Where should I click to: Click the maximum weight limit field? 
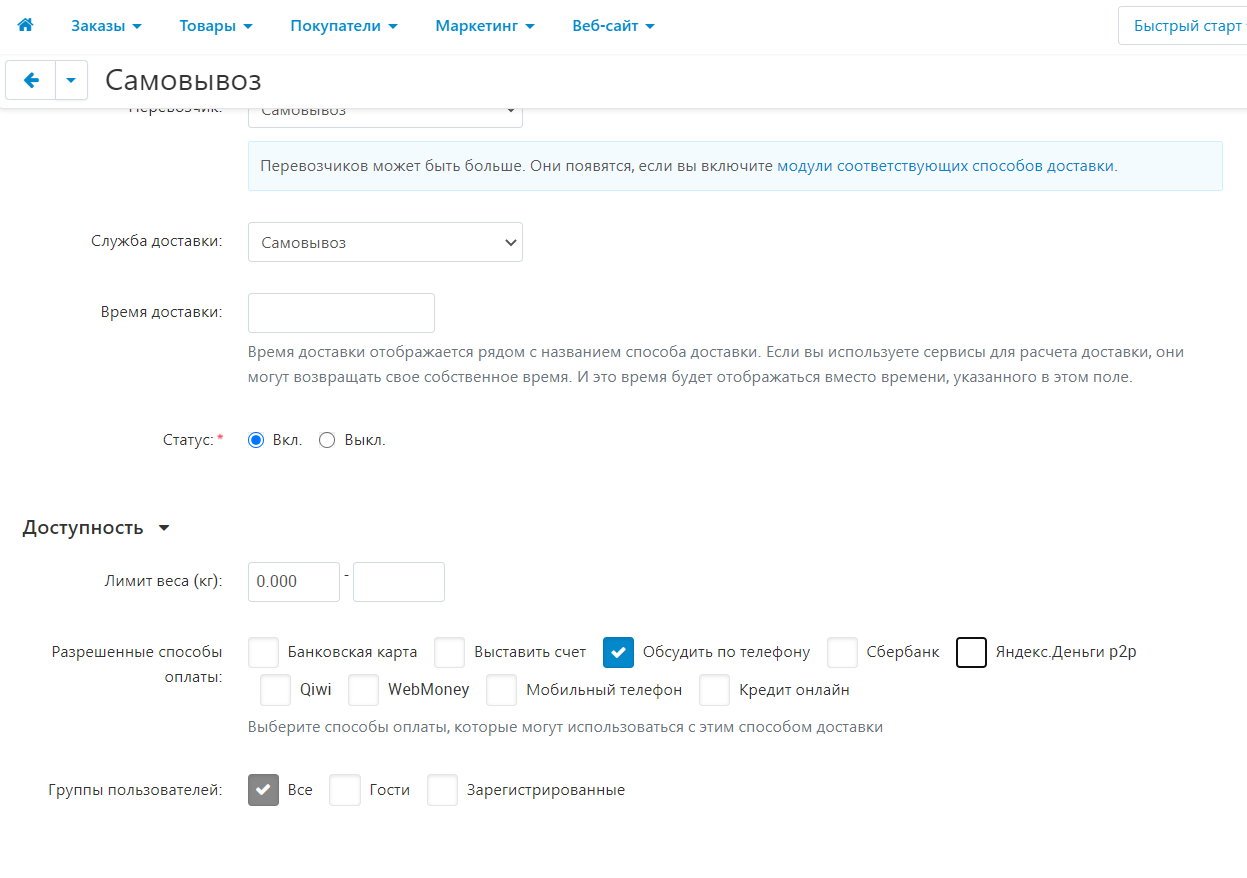(398, 582)
